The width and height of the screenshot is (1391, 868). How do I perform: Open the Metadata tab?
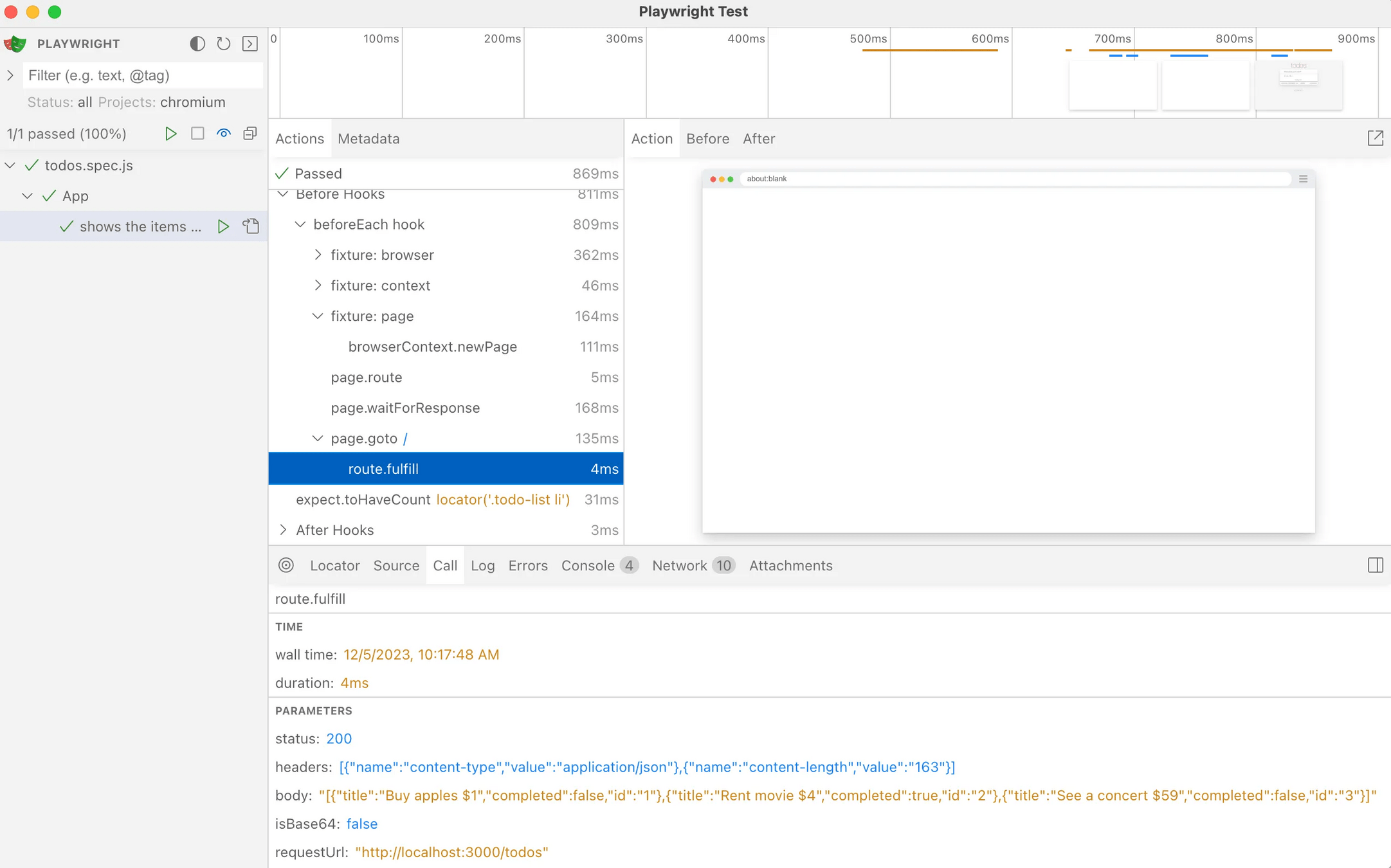coord(368,139)
